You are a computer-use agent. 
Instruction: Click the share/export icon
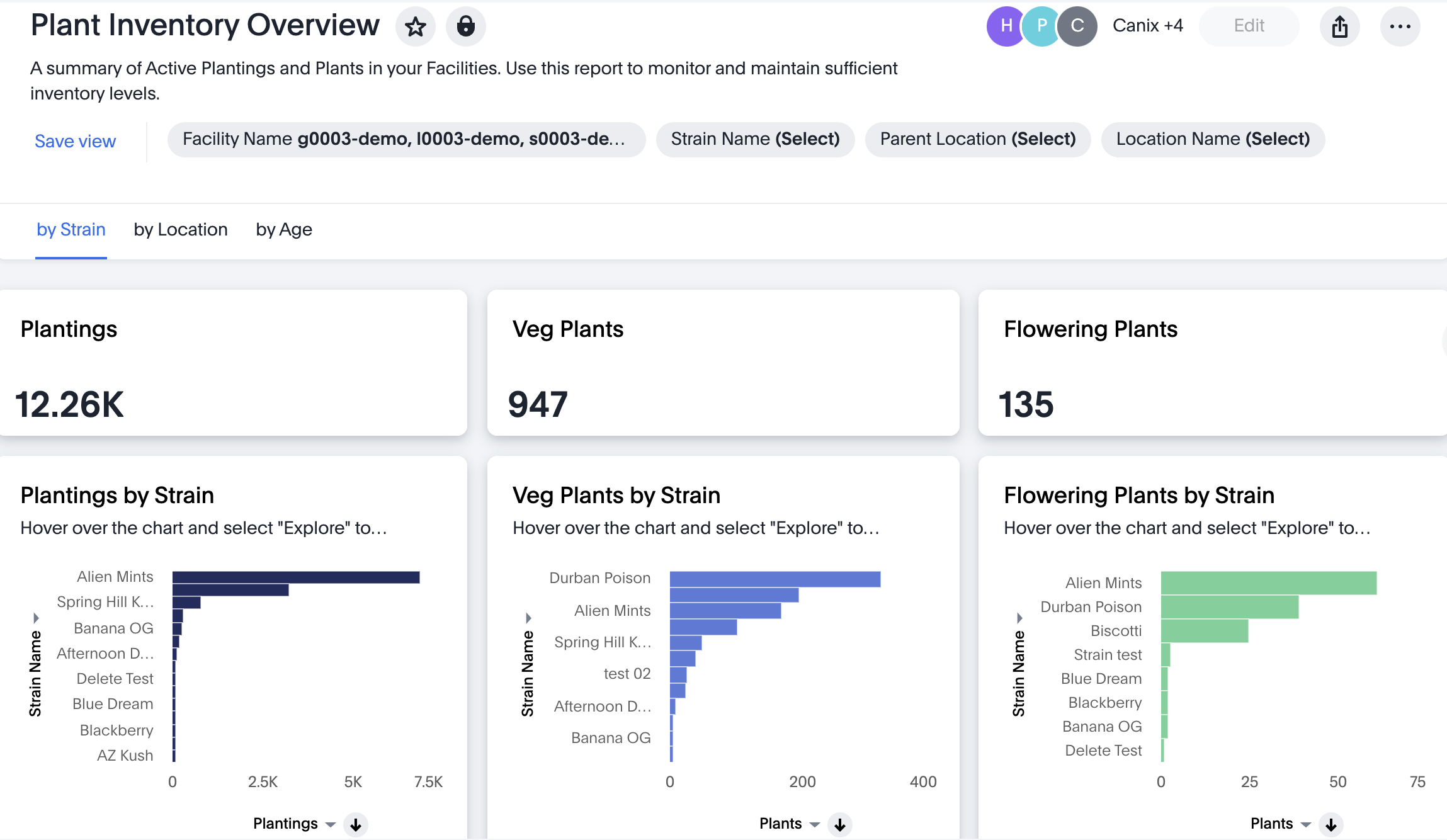[x=1339, y=26]
